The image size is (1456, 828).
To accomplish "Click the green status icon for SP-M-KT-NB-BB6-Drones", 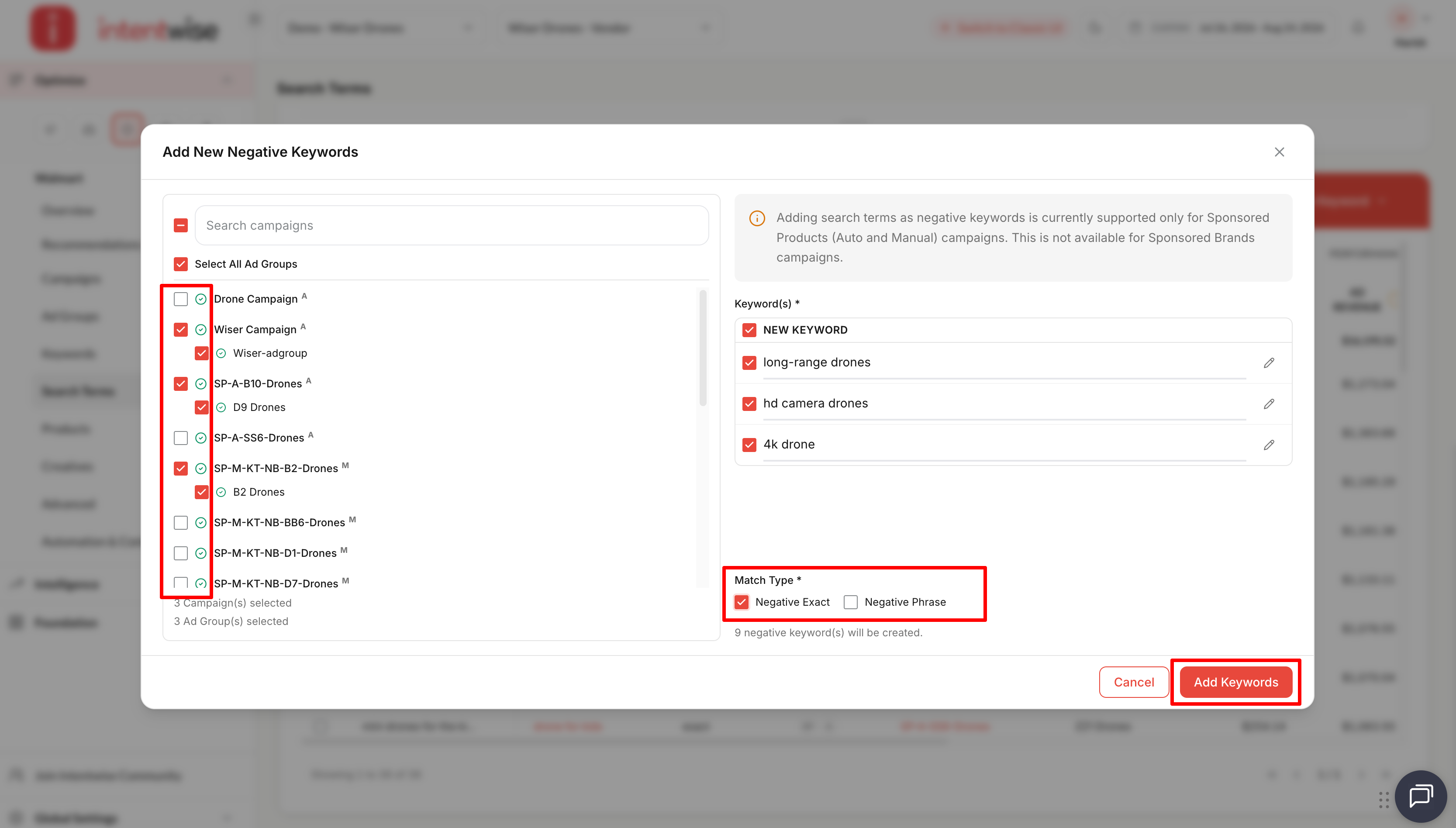I will (x=201, y=523).
